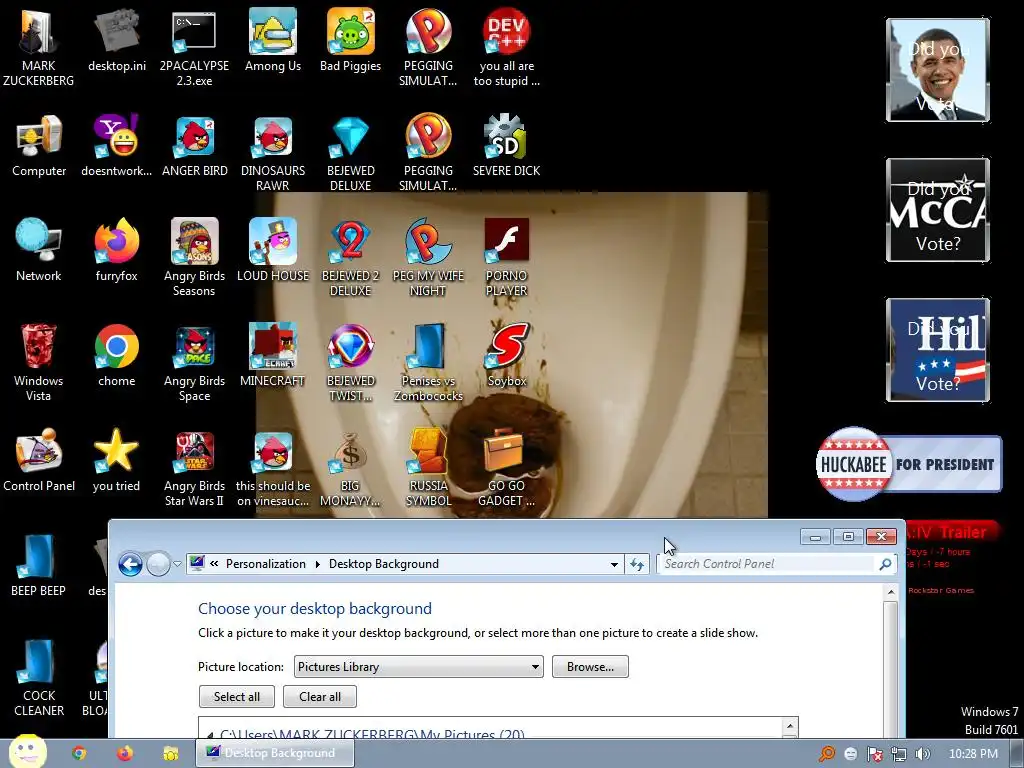Click the McCain 'Did you Vote?' gadget
This screenshot has width=1024, height=768.
click(938, 210)
